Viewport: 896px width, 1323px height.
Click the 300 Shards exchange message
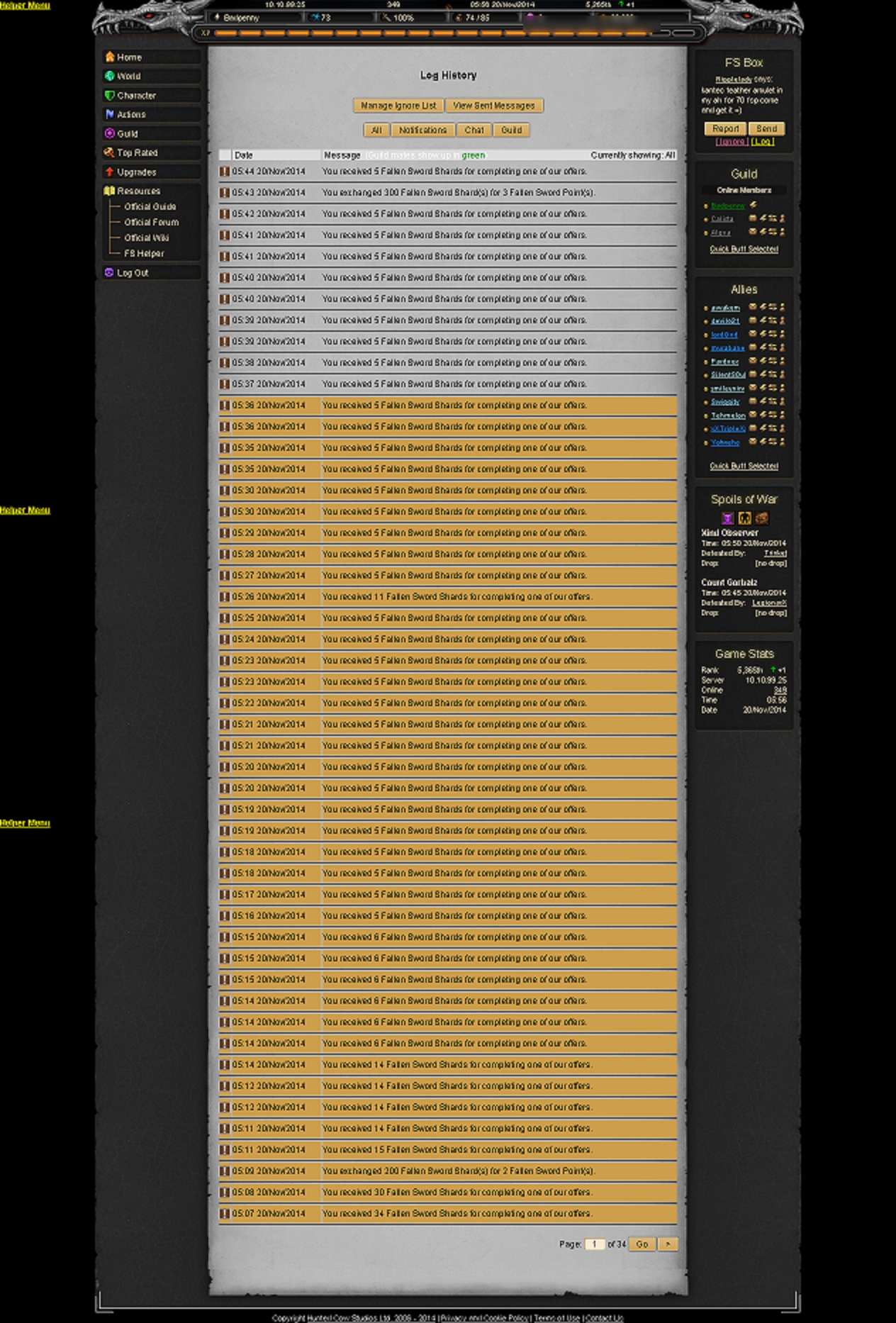coord(459,193)
